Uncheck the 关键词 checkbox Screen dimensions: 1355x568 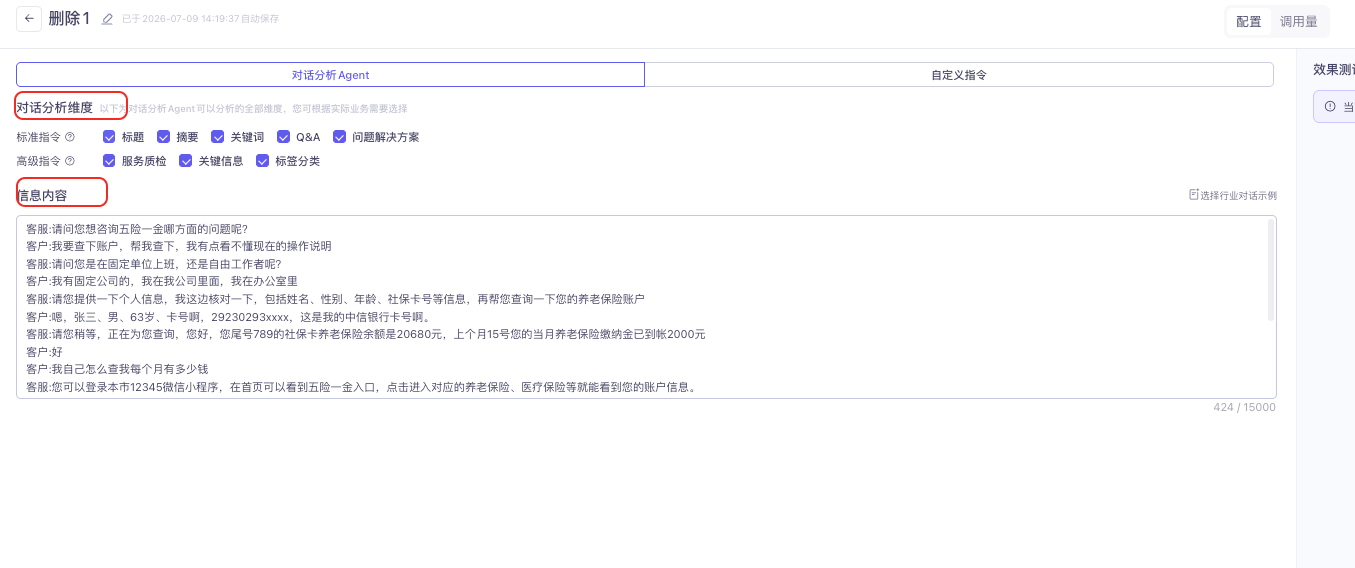pos(217,137)
